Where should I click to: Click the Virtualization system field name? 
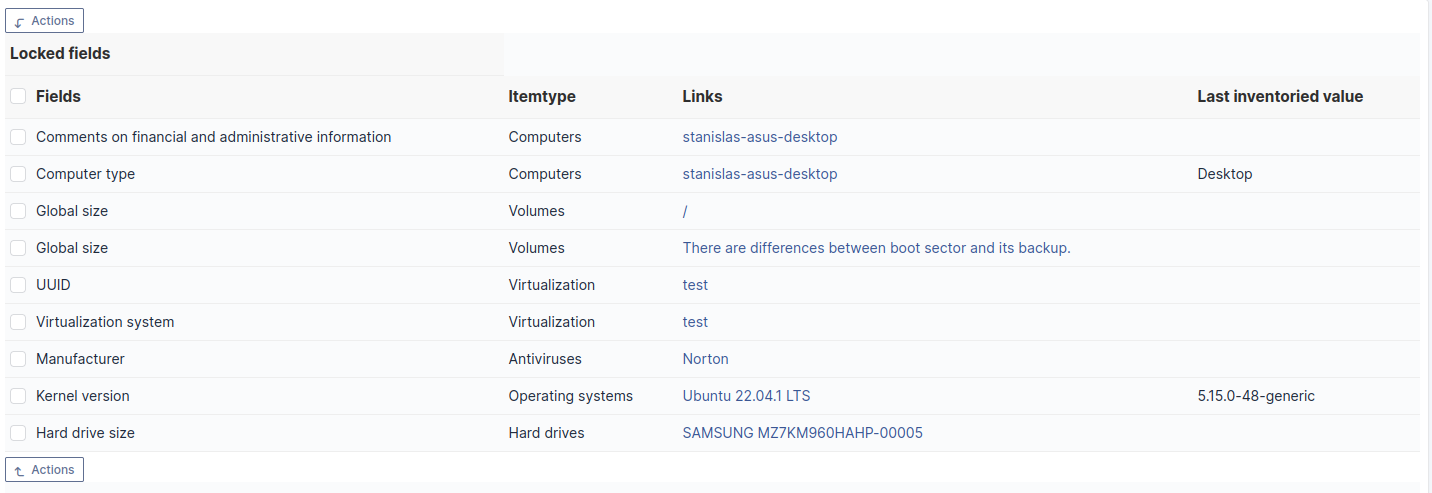pyautogui.click(x=105, y=322)
